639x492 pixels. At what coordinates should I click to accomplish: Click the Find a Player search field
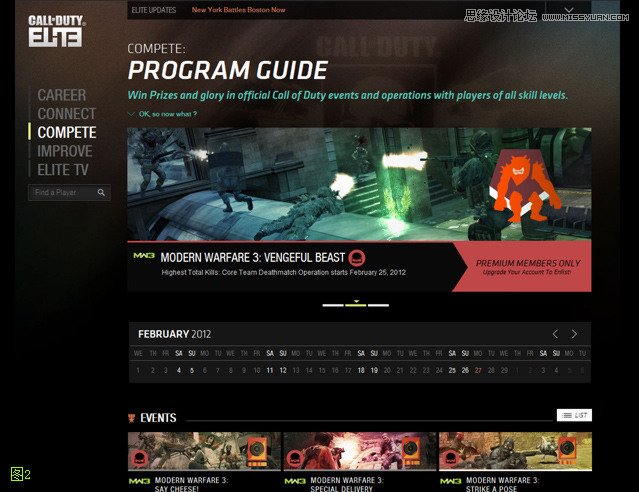click(x=69, y=192)
